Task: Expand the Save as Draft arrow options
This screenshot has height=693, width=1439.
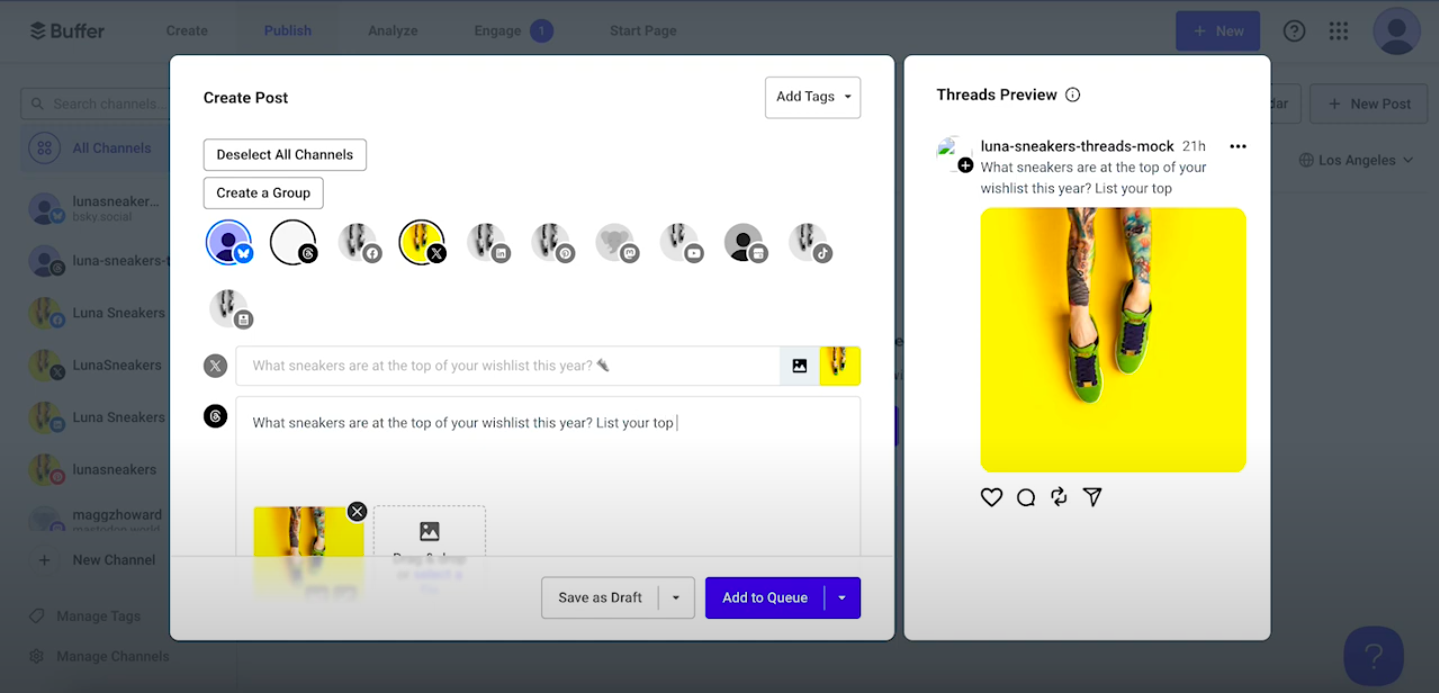Action: [676, 598]
